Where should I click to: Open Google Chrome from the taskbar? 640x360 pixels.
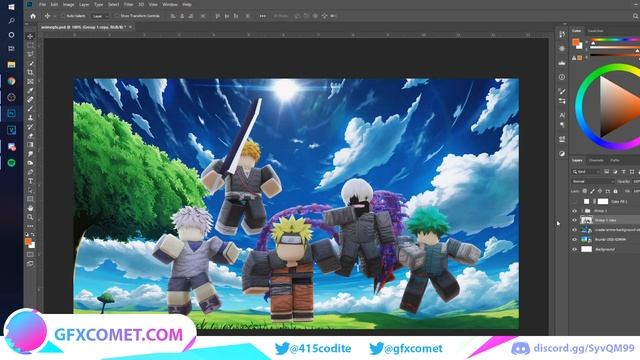11,81
